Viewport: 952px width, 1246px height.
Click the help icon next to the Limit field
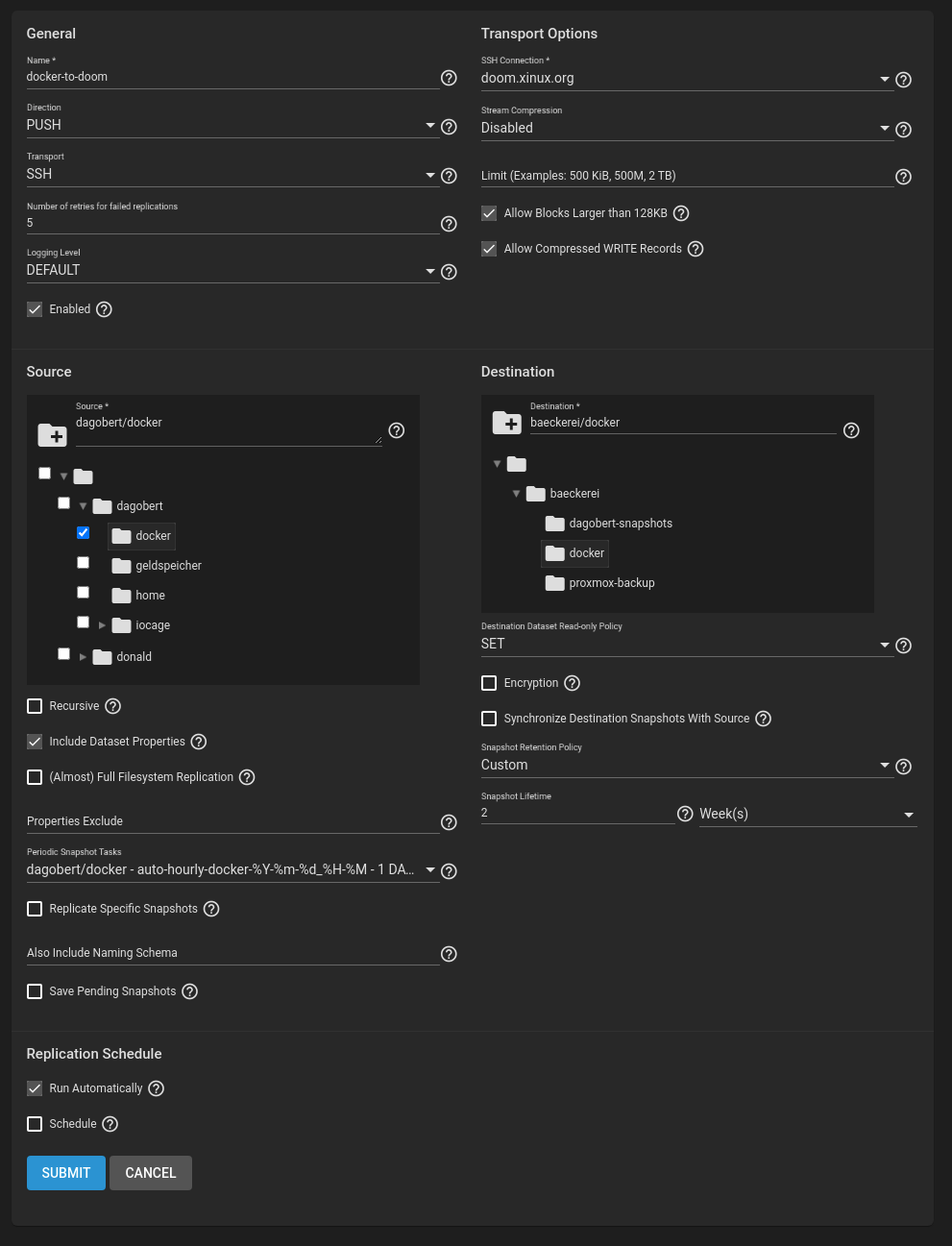click(x=903, y=177)
